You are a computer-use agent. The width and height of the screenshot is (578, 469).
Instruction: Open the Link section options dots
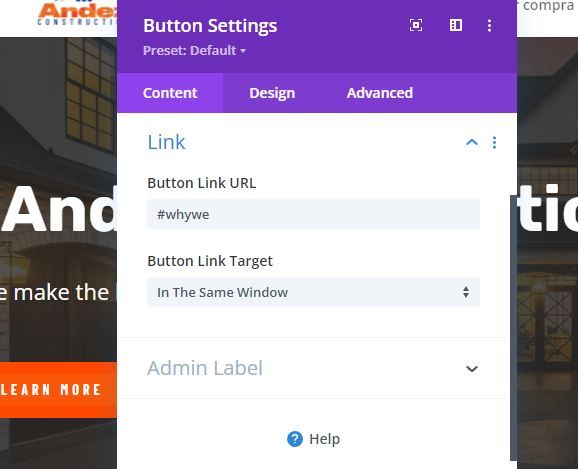coord(494,143)
